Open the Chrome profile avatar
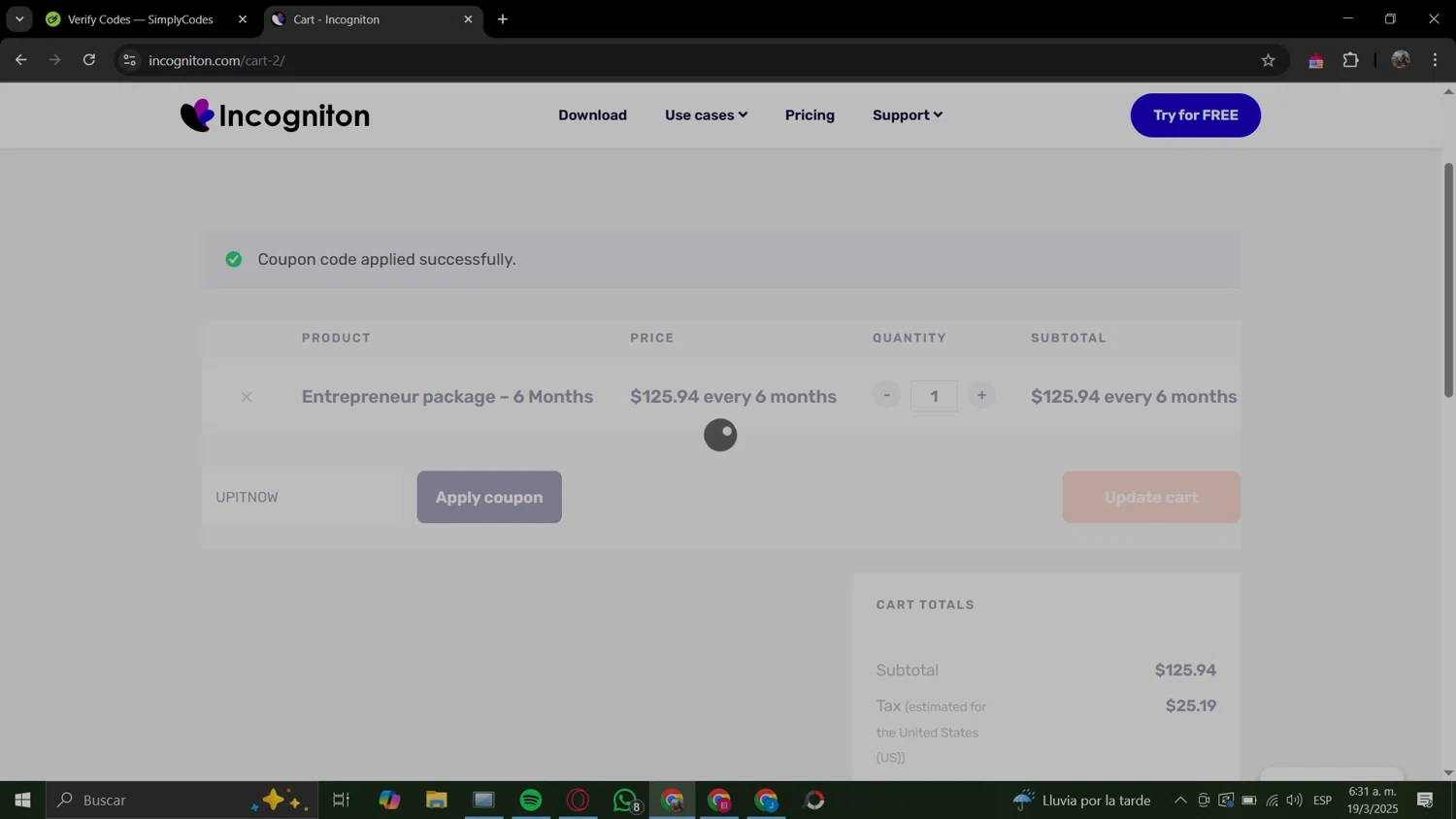This screenshot has width=1456, height=819. (1400, 60)
